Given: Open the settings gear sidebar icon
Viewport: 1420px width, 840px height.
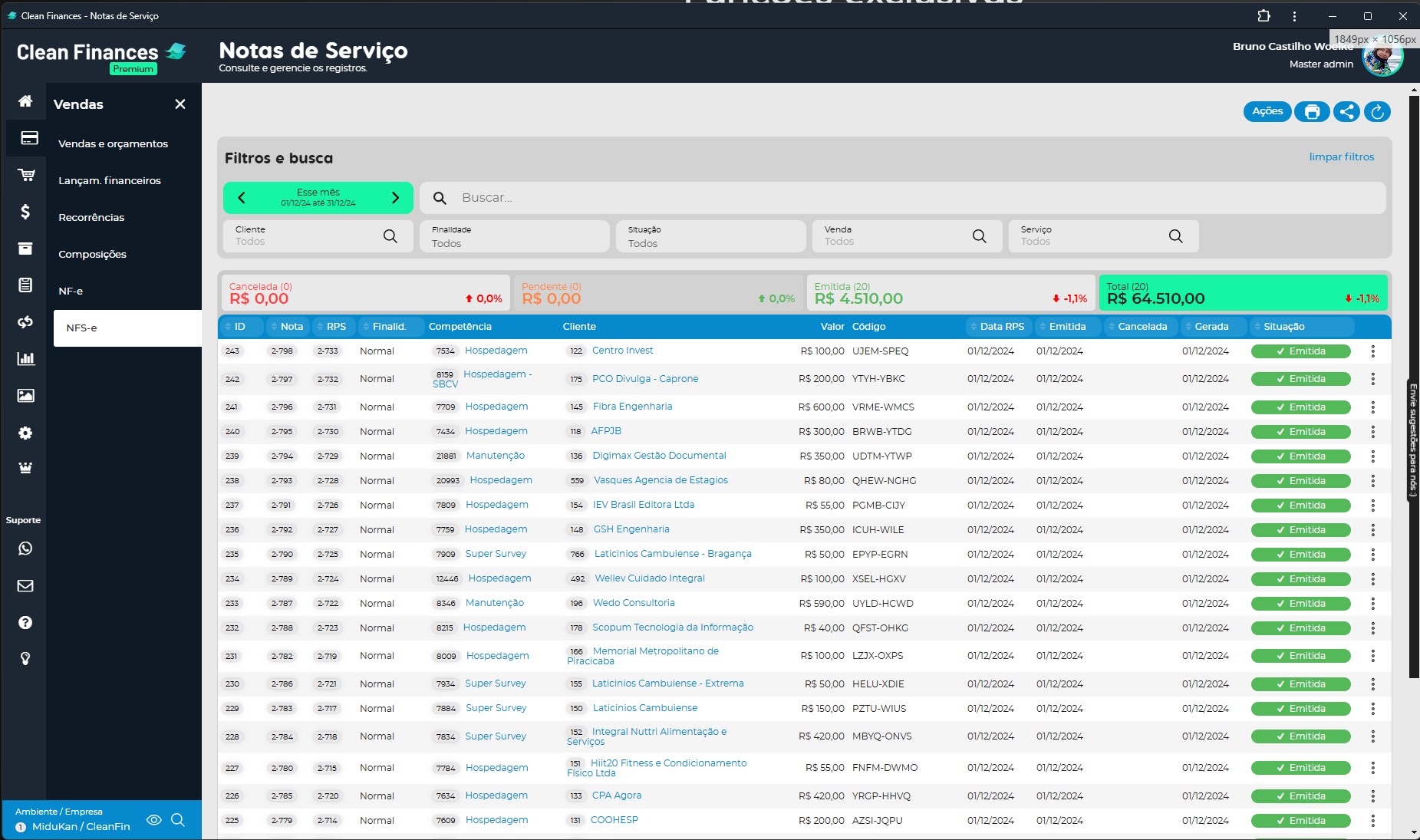Looking at the screenshot, I should click(25, 433).
